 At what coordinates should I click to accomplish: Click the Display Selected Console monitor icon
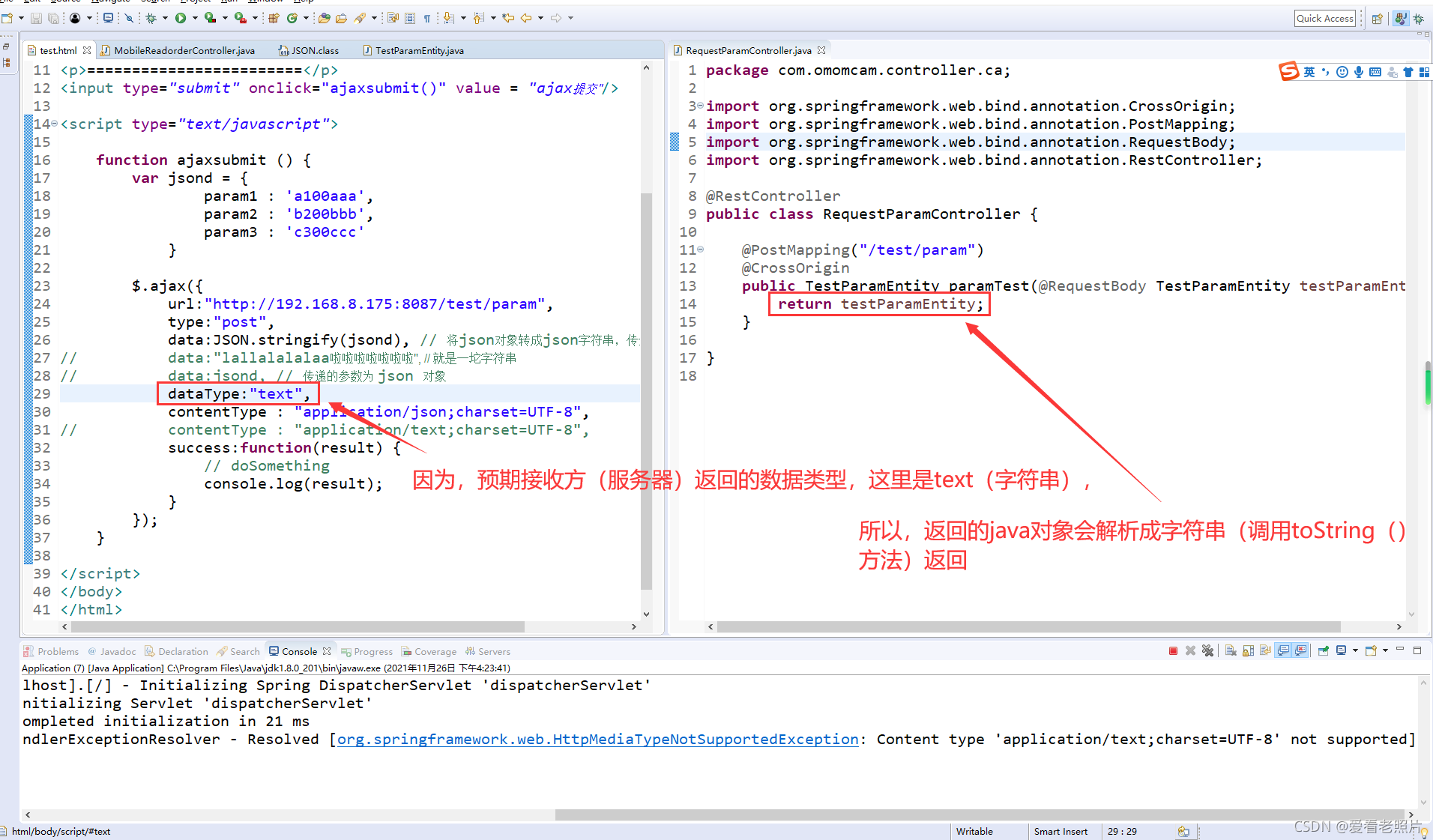(x=1341, y=650)
